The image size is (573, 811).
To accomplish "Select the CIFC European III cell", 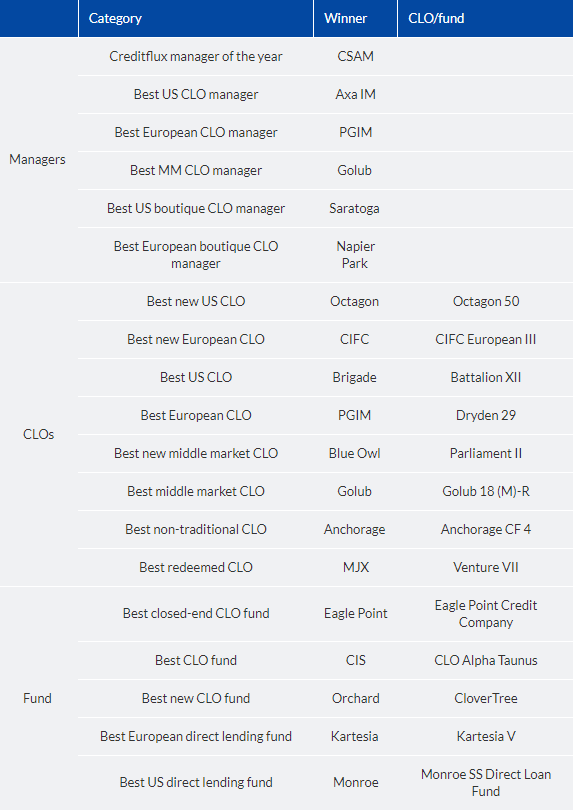I will pyautogui.click(x=486, y=339).
